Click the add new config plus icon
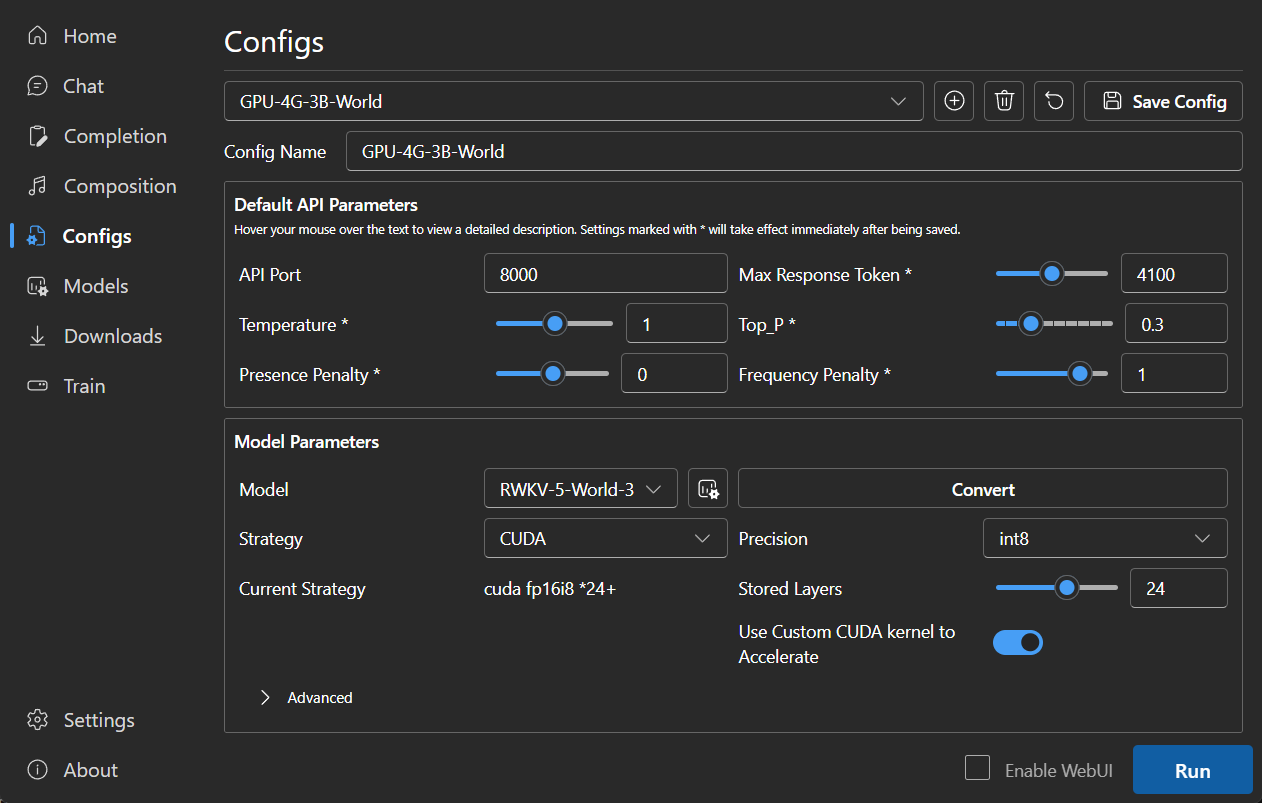 (x=954, y=101)
